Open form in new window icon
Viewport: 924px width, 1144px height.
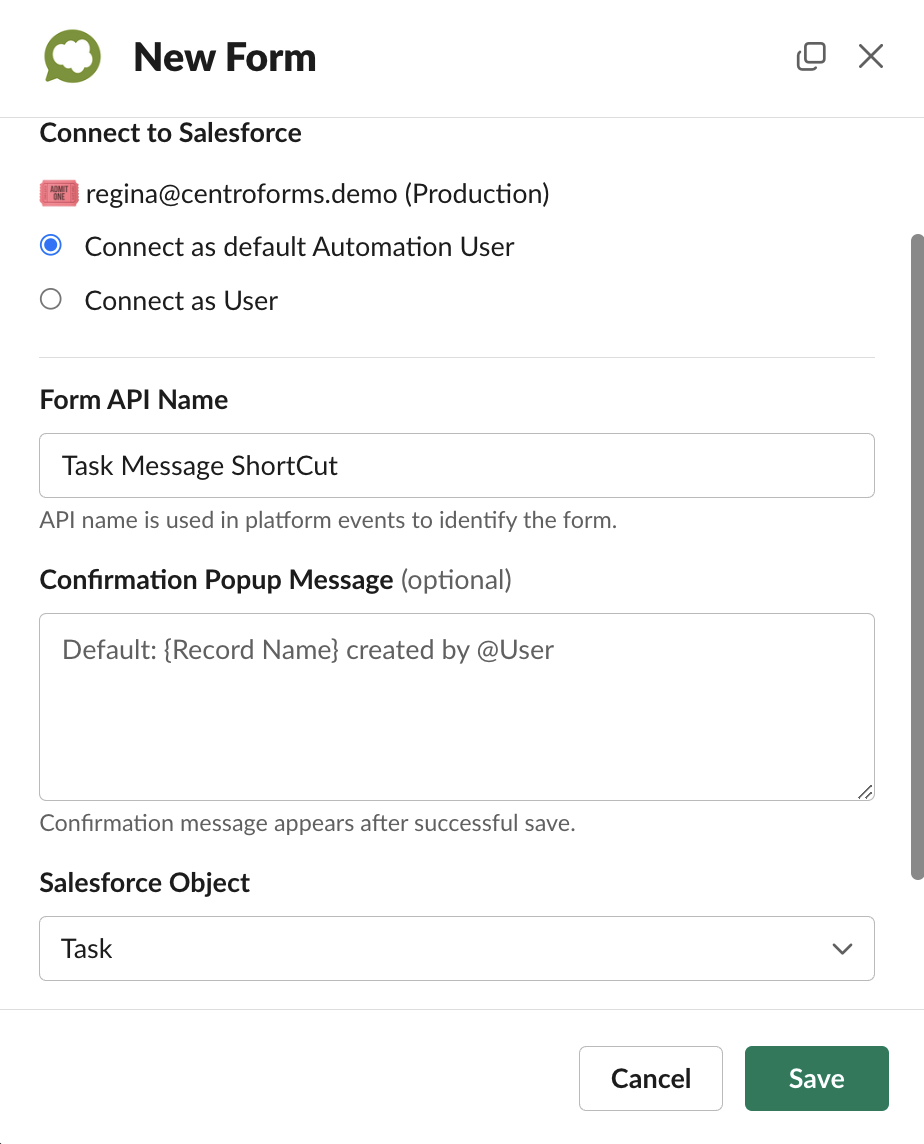(x=811, y=56)
